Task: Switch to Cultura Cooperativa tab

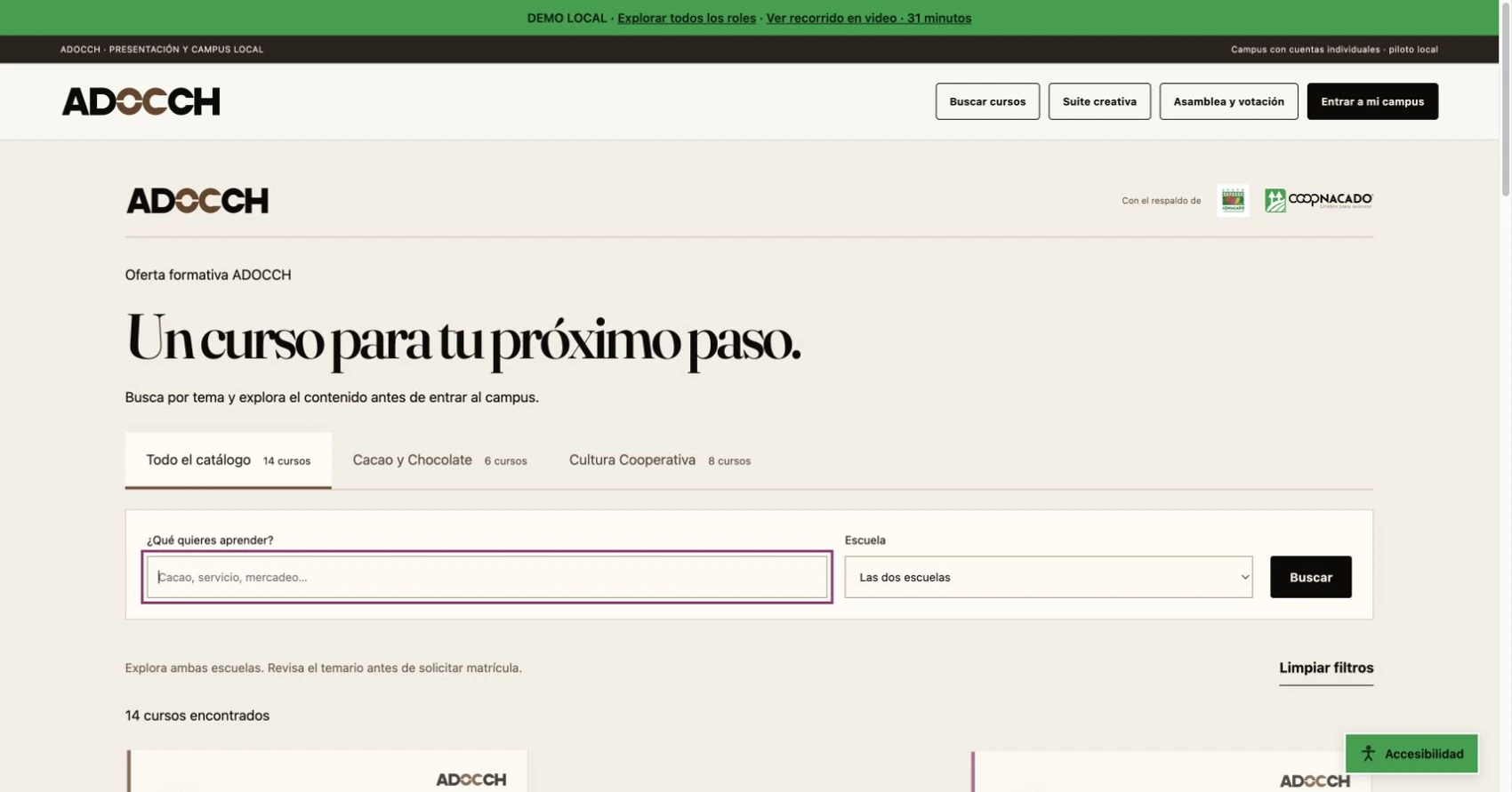Action: click(660, 460)
